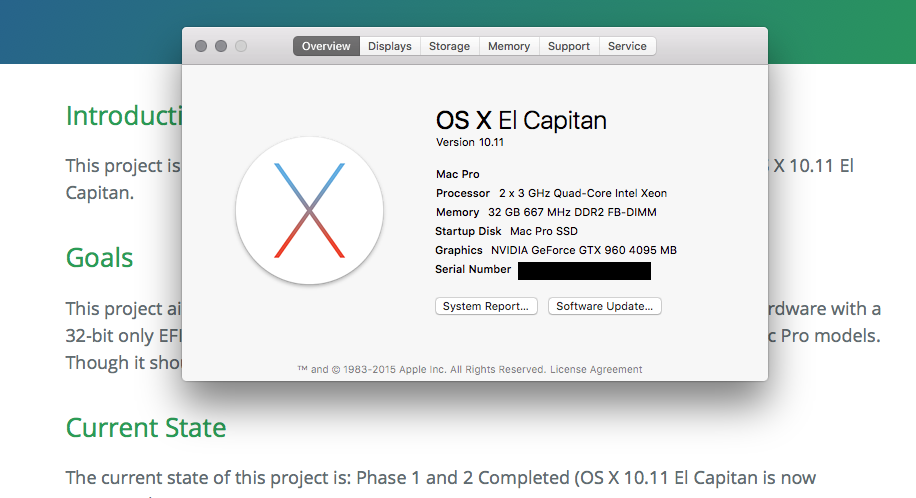Minimize the About This Mac window
Viewport: 916px width, 498px height.
[221, 46]
